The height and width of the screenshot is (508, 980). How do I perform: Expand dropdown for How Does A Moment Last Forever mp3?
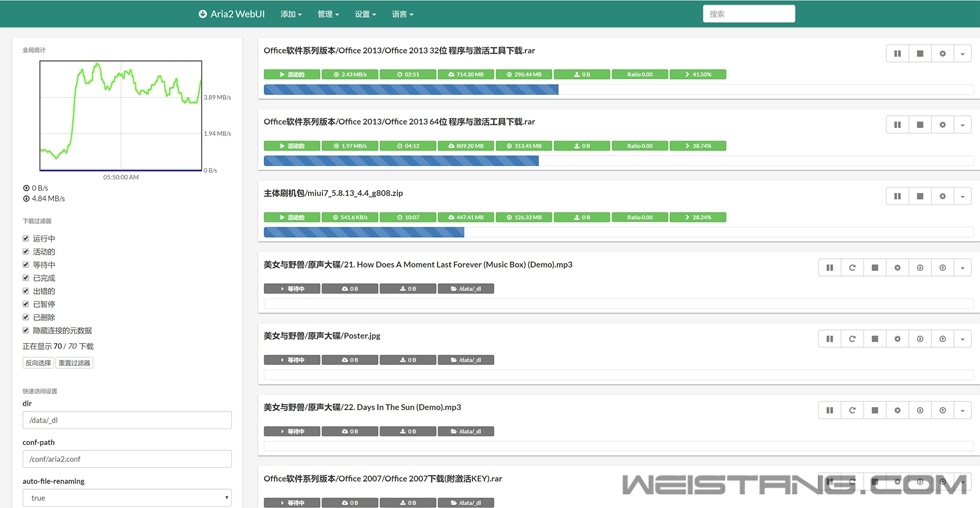tap(962, 267)
